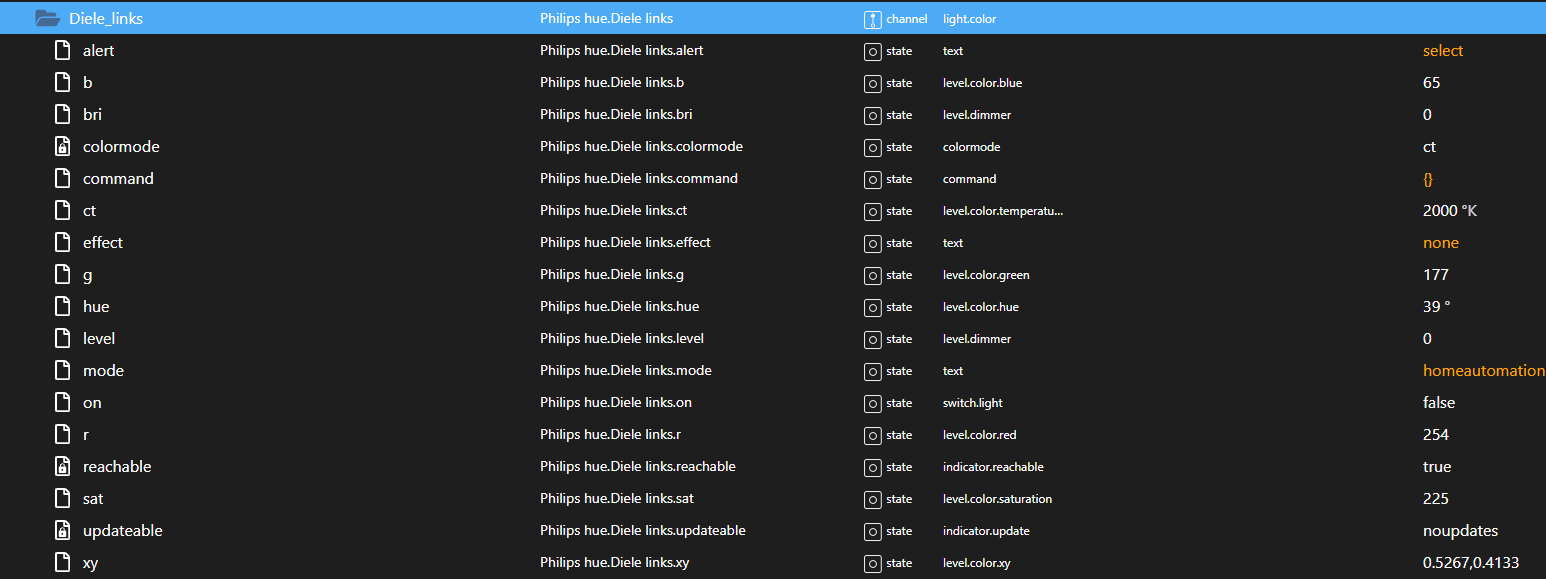
Task: Click the file icon next to alert
Action: [x=62, y=51]
